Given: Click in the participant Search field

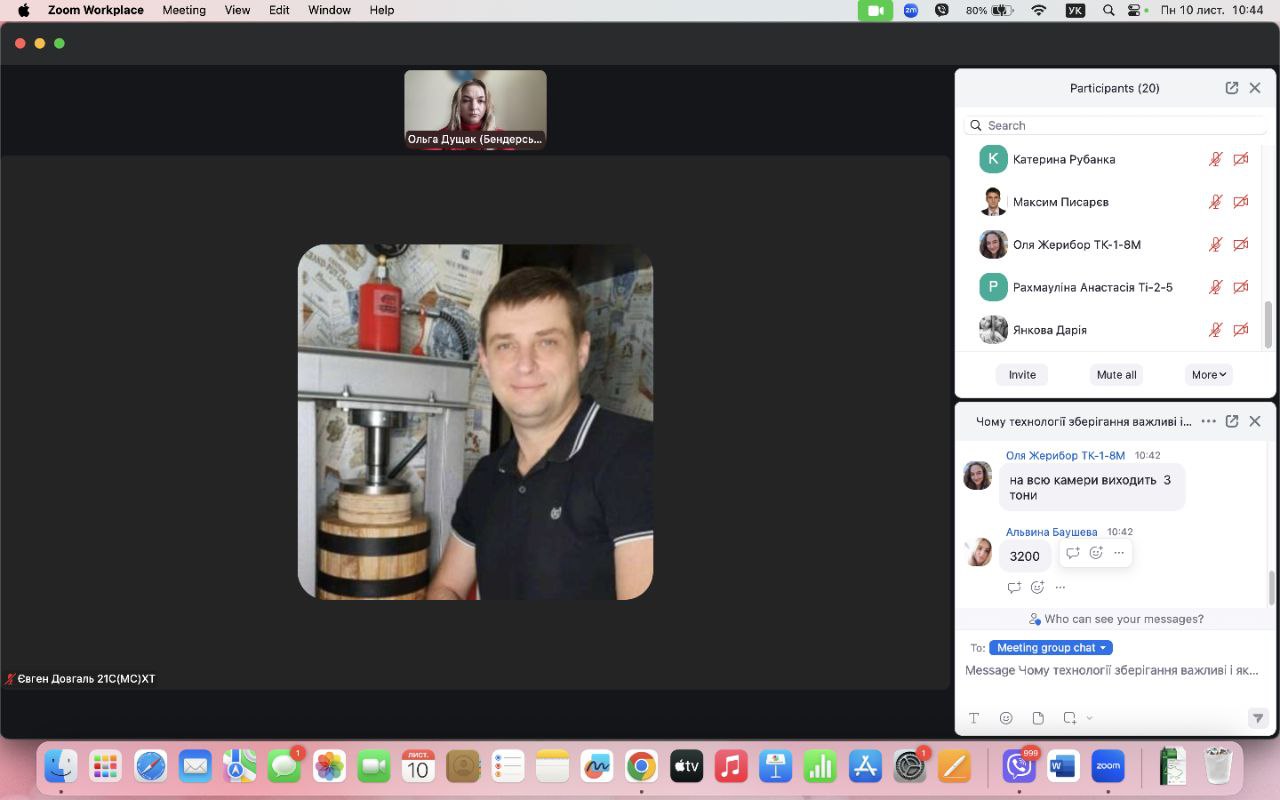Looking at the screenshot, I should [x=1116, y=126].
